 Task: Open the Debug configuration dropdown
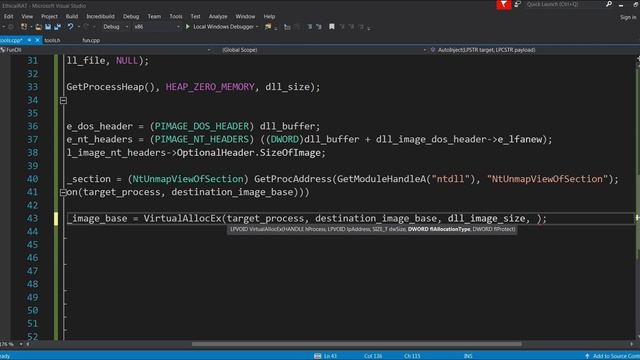116,27
